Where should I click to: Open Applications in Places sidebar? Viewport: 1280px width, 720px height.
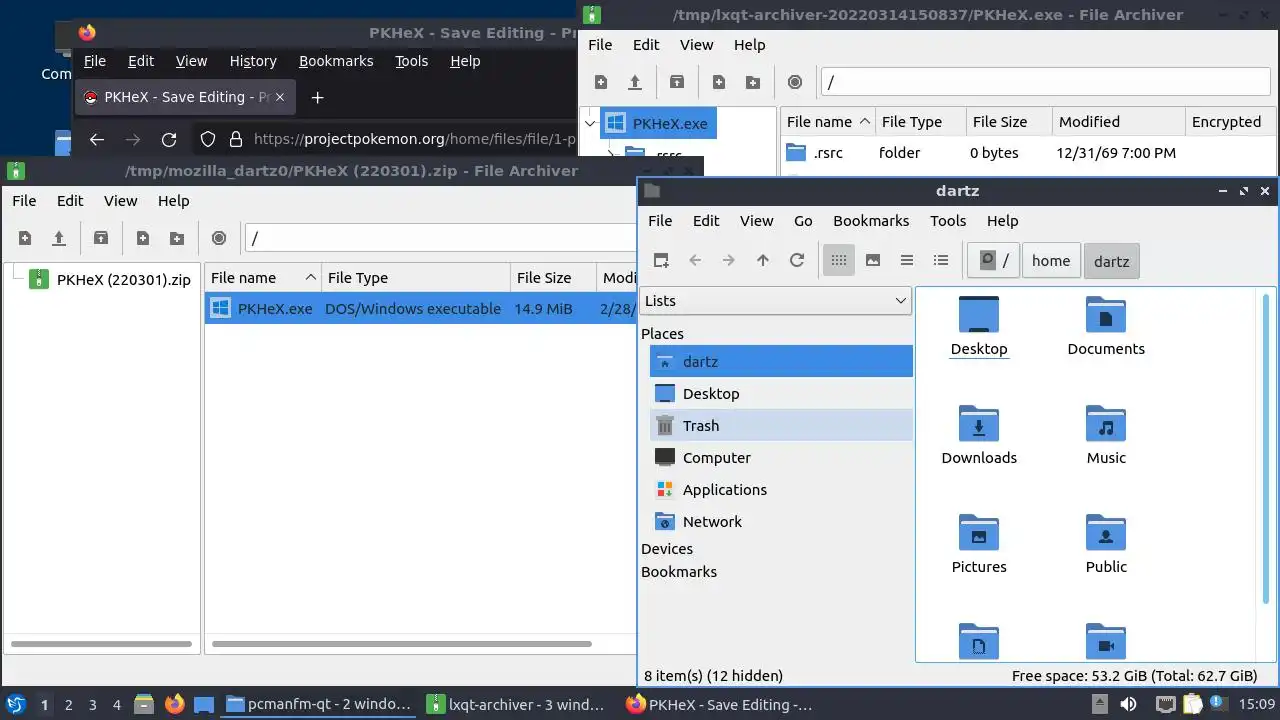point(781,490)
